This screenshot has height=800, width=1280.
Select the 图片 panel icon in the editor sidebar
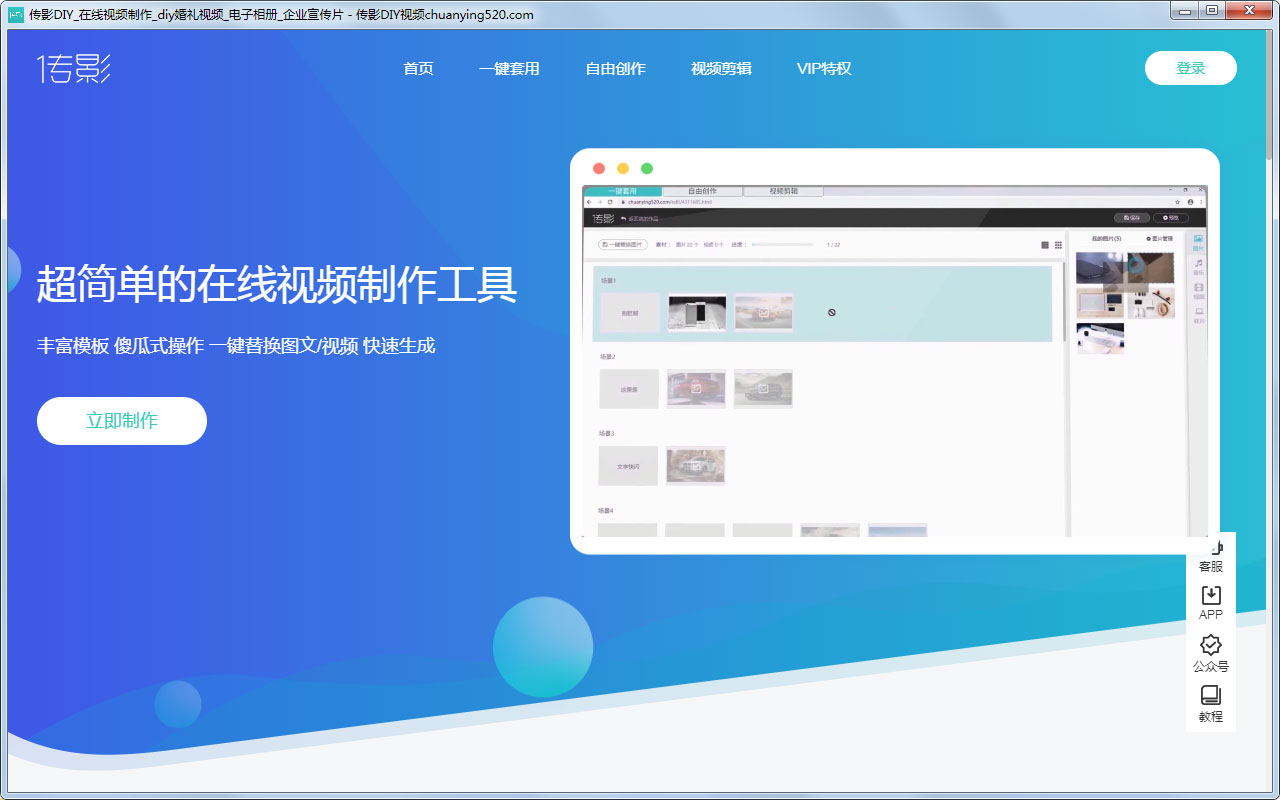coord(1197,241)
